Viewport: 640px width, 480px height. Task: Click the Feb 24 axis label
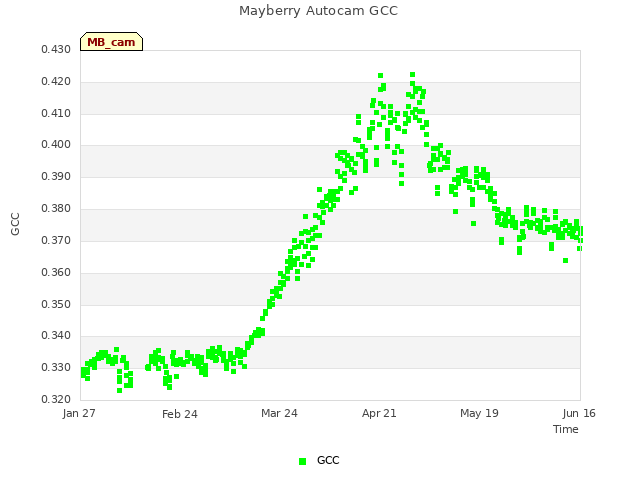pos(180,414)
